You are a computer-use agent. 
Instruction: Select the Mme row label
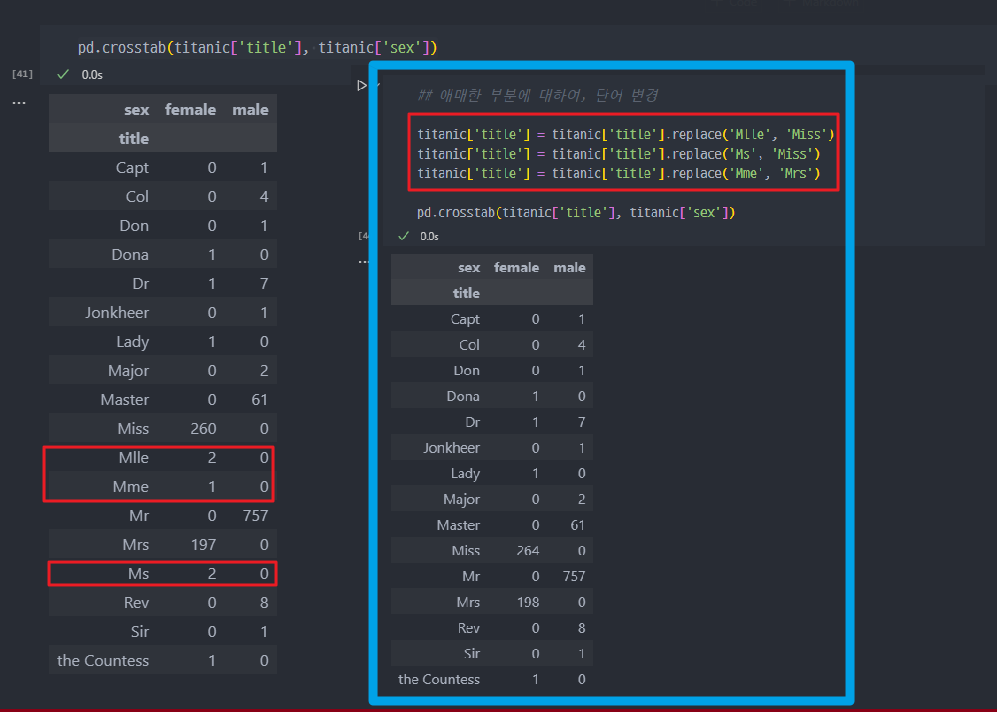click(131, 487)
